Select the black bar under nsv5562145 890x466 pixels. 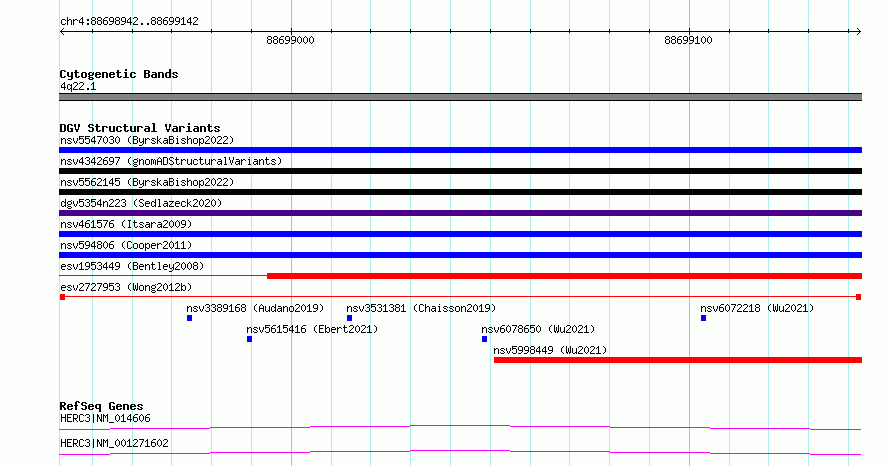click(460, 192)
